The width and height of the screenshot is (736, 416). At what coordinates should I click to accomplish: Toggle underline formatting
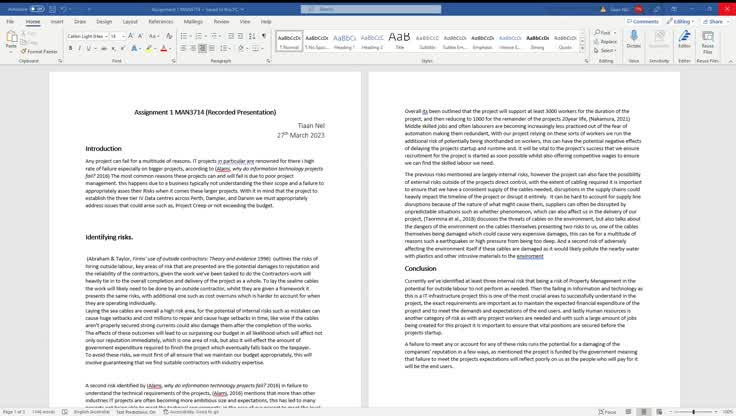(x=88, y=47)
